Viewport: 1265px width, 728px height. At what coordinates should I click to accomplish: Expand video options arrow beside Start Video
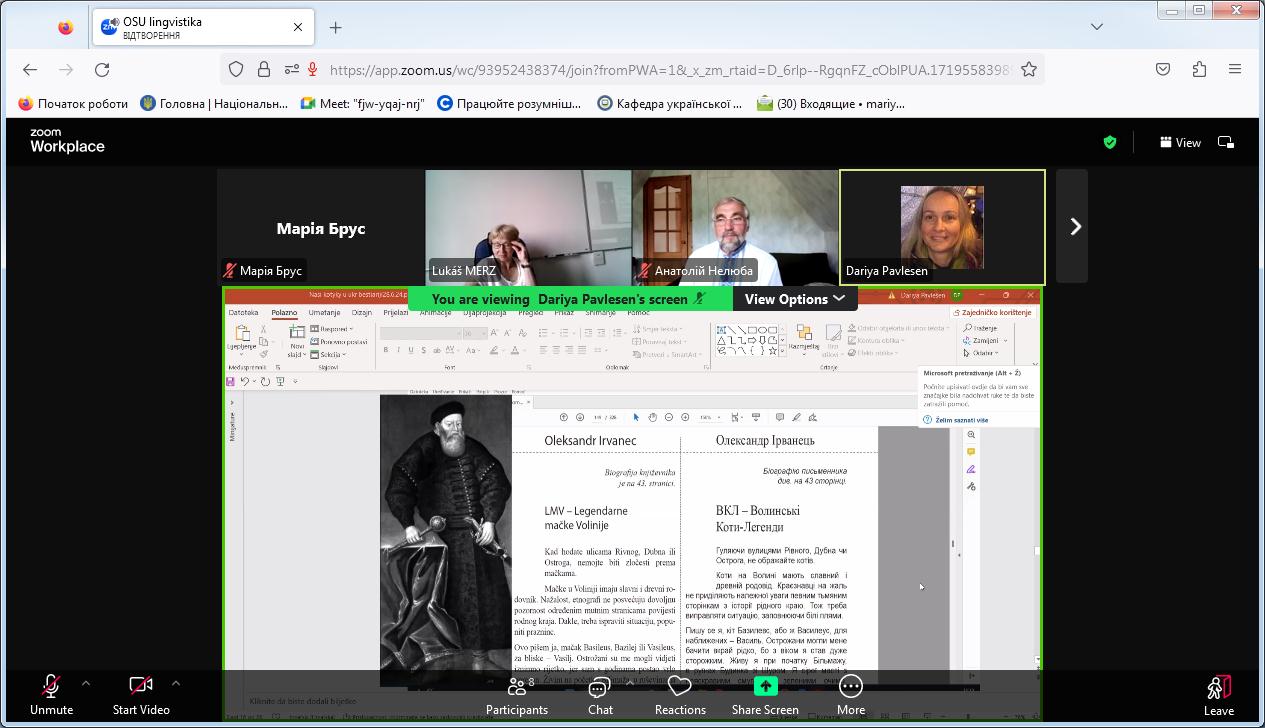[176, 684]
